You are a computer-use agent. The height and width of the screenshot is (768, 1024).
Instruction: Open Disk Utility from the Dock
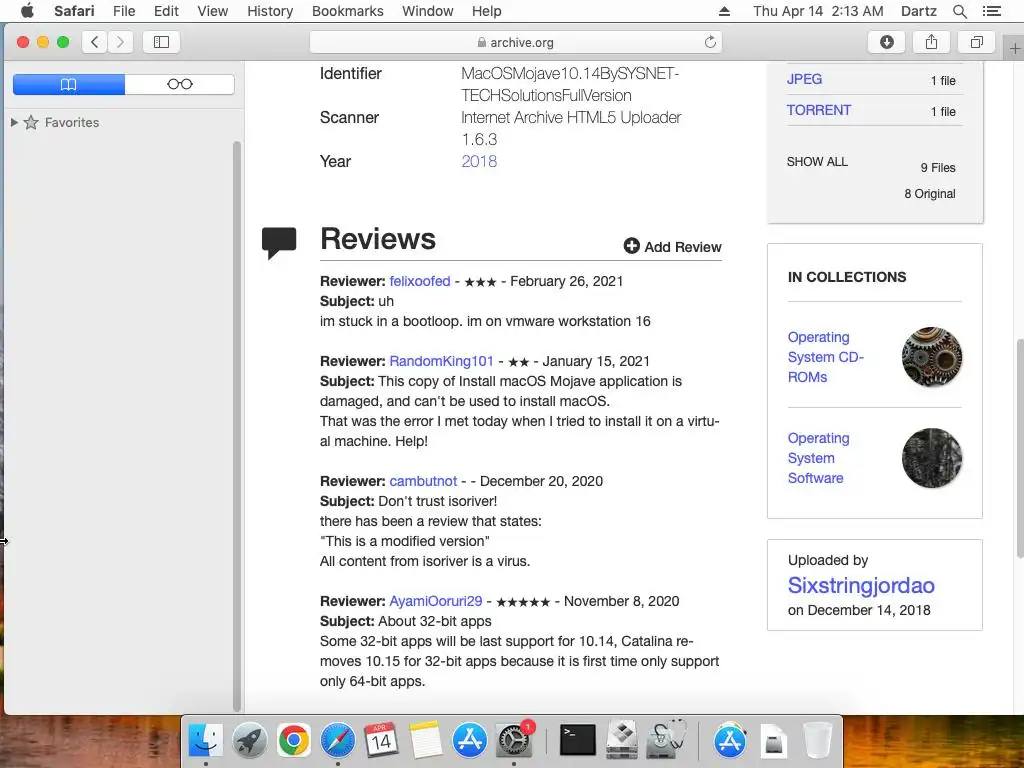666,741
